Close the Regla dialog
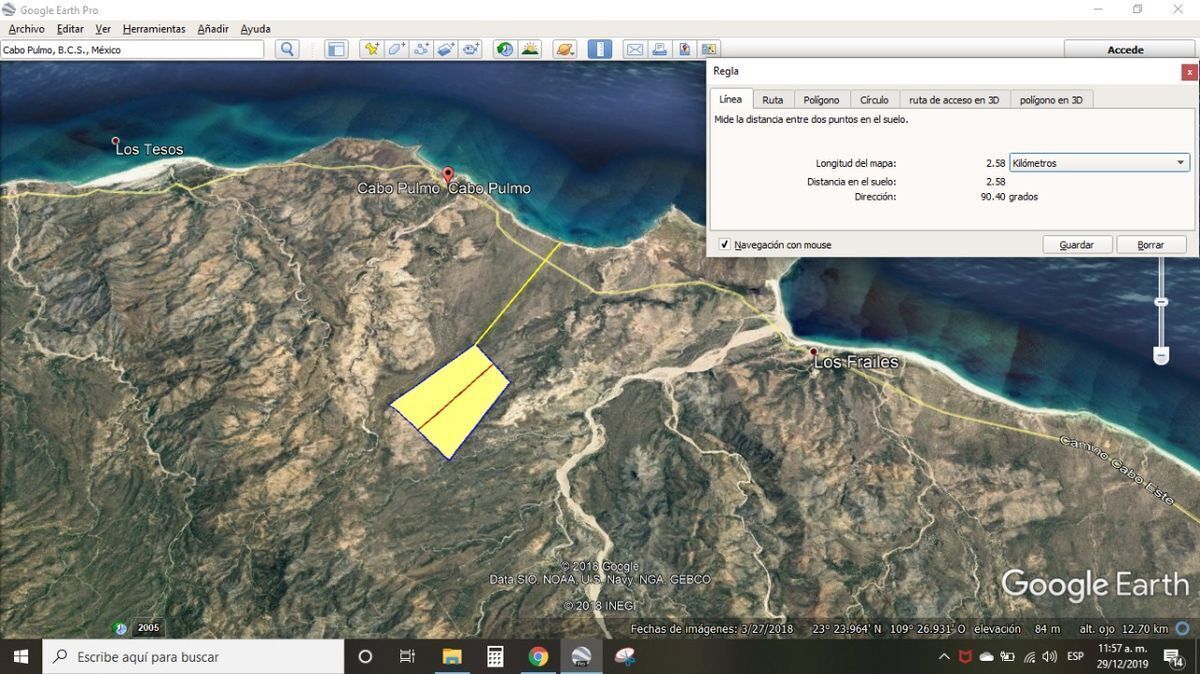1200x674 pixels. pos(1189,72)
